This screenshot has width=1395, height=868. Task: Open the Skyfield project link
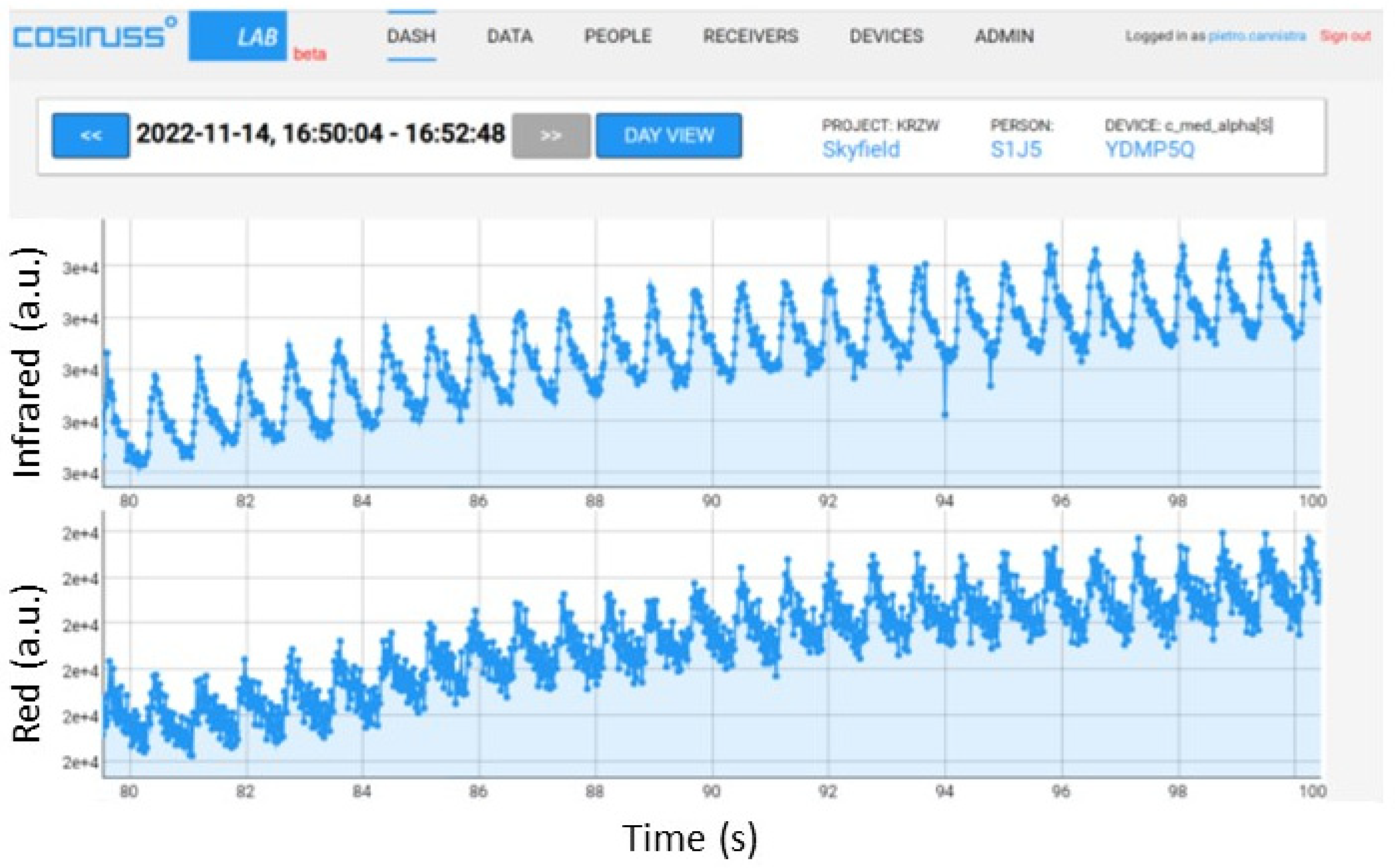[860, 150]
